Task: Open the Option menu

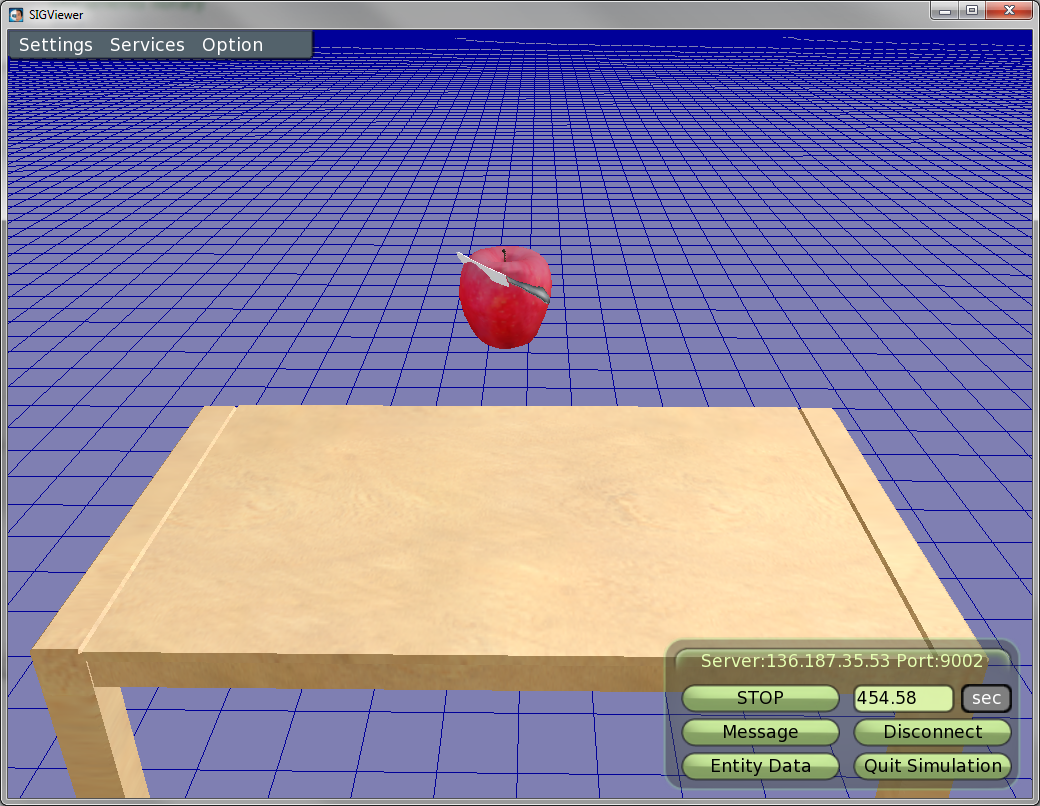Action: click(x=232, y=45)
